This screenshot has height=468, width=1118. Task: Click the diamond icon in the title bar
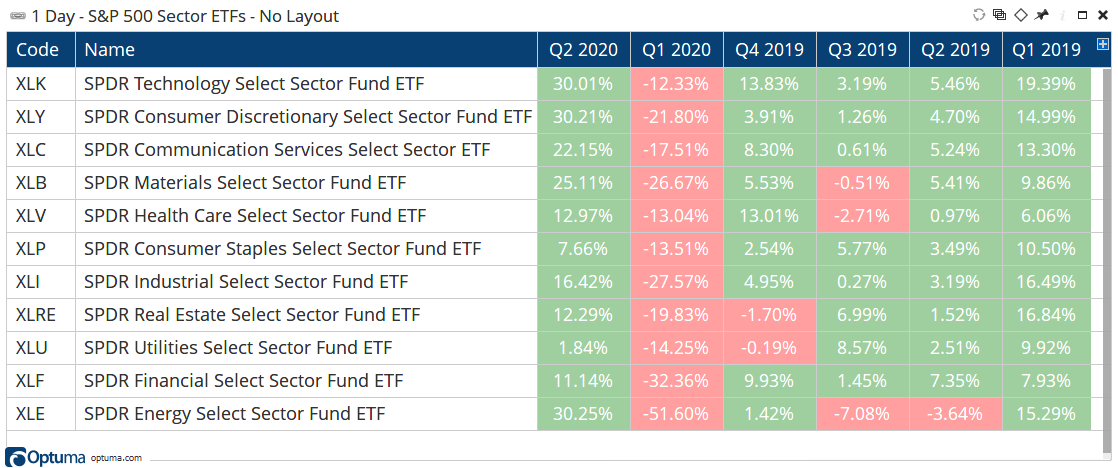point(1020,14)
